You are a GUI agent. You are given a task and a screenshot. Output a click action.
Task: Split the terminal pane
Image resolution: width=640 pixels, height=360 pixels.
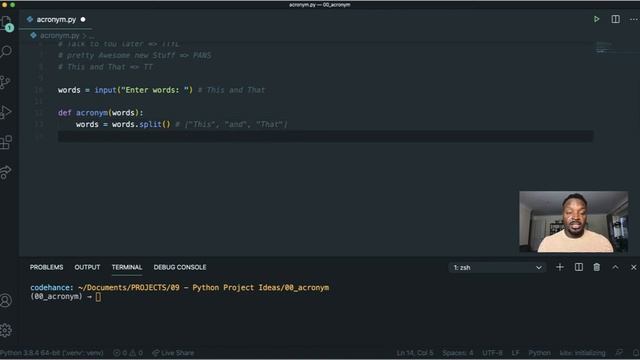click(x=578, y=267)
